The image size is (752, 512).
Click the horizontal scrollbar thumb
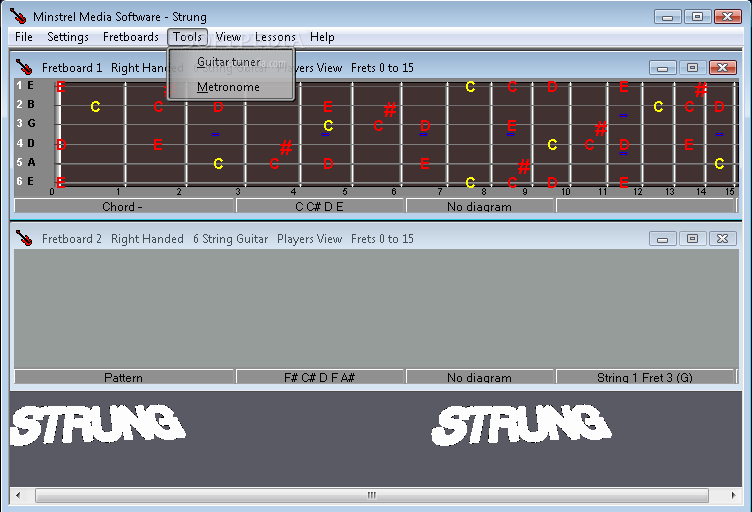pyautogui.click(x=372, y=495)
